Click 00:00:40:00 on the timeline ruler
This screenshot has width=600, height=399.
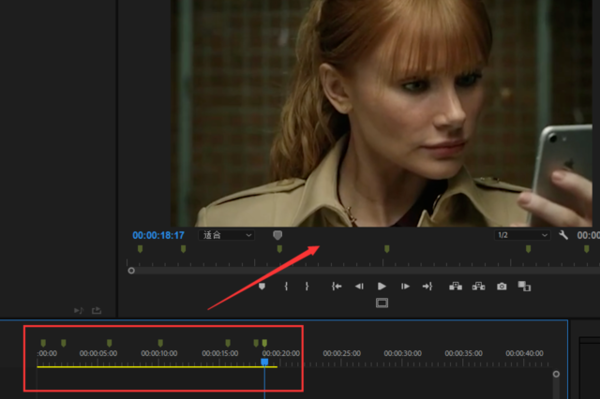click(x=524, y=353)
